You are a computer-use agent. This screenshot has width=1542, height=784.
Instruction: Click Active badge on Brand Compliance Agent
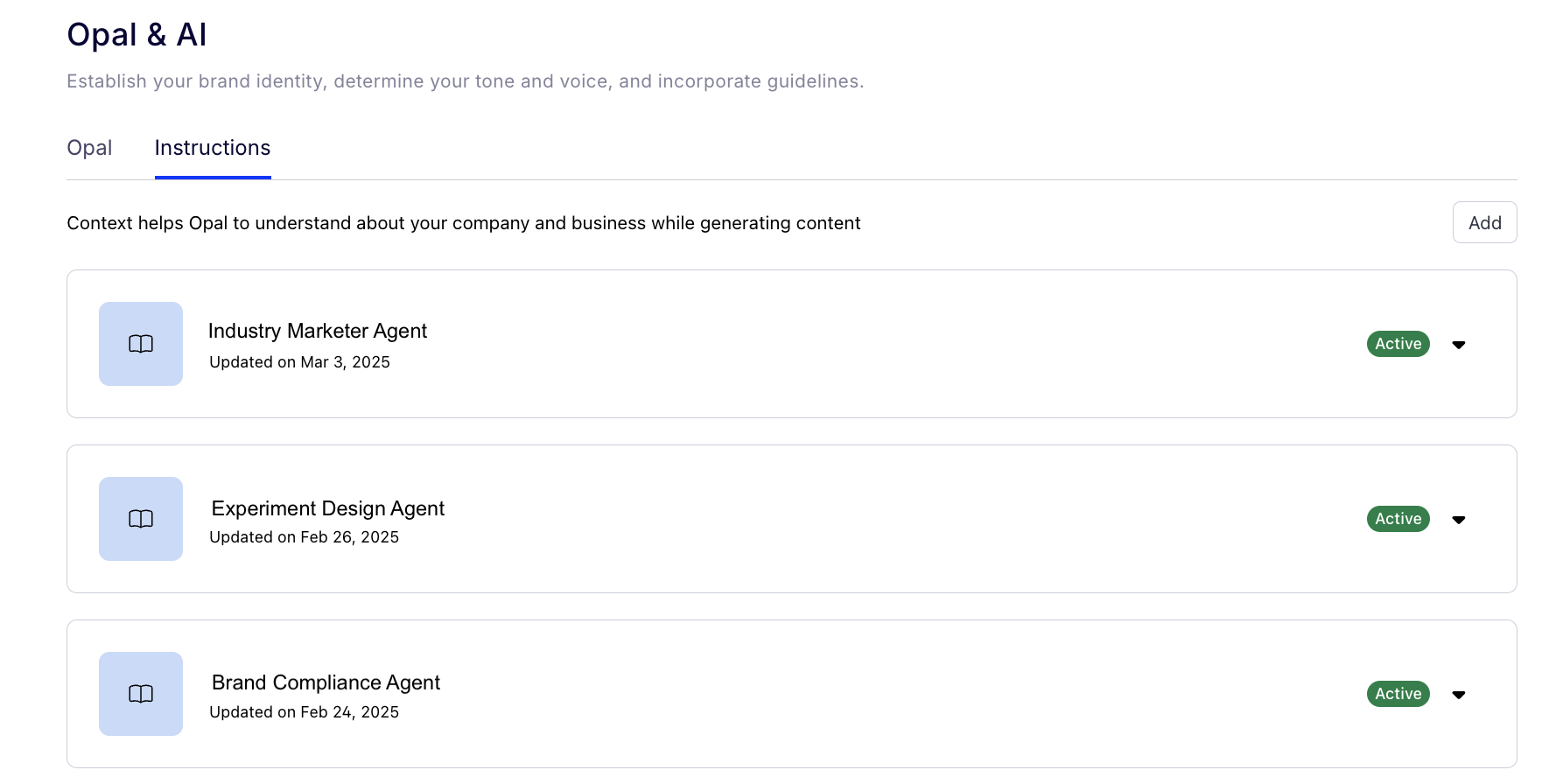(x=1398, y=694)
